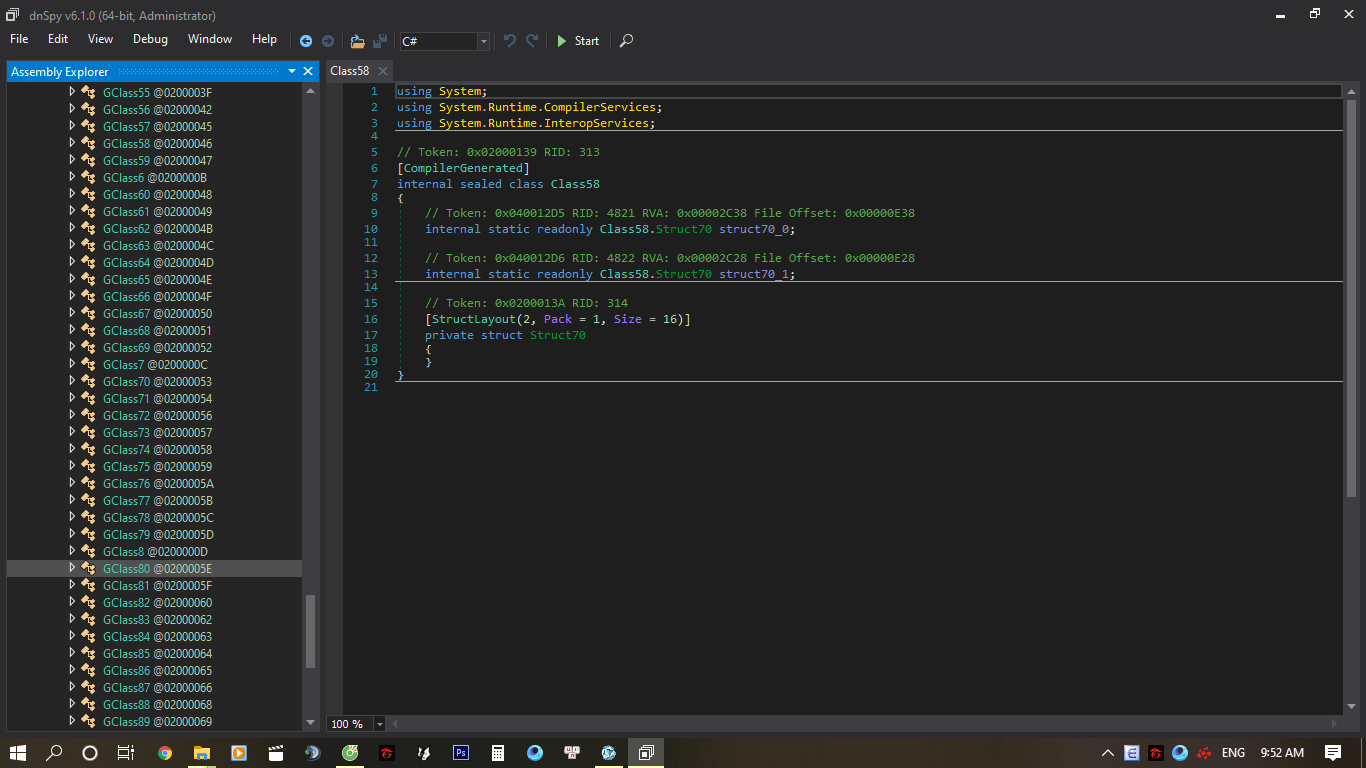Open Task View on the taskbar
Viewport: 1366px width, 768px height.
pyautogui.click(x=125, y=752)
